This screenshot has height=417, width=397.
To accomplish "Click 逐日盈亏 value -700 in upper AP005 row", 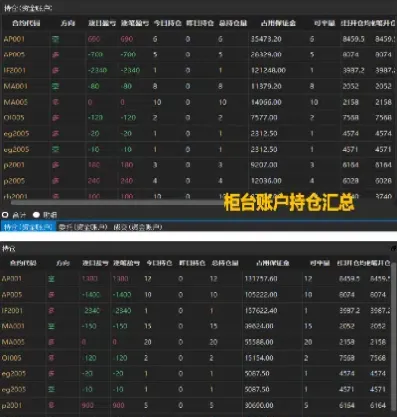I will 95,54.
